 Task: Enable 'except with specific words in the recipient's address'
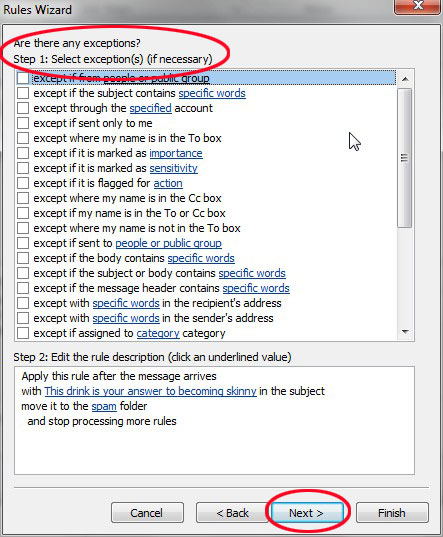(23, 303)
